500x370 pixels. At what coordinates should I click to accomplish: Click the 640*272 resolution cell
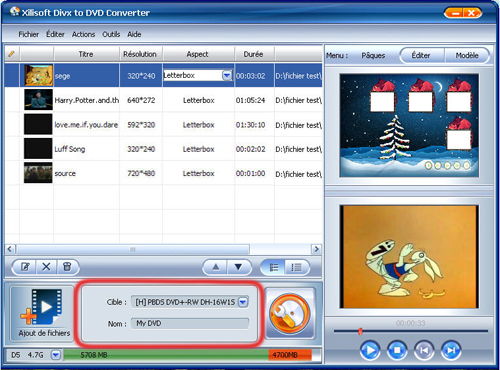141,100
